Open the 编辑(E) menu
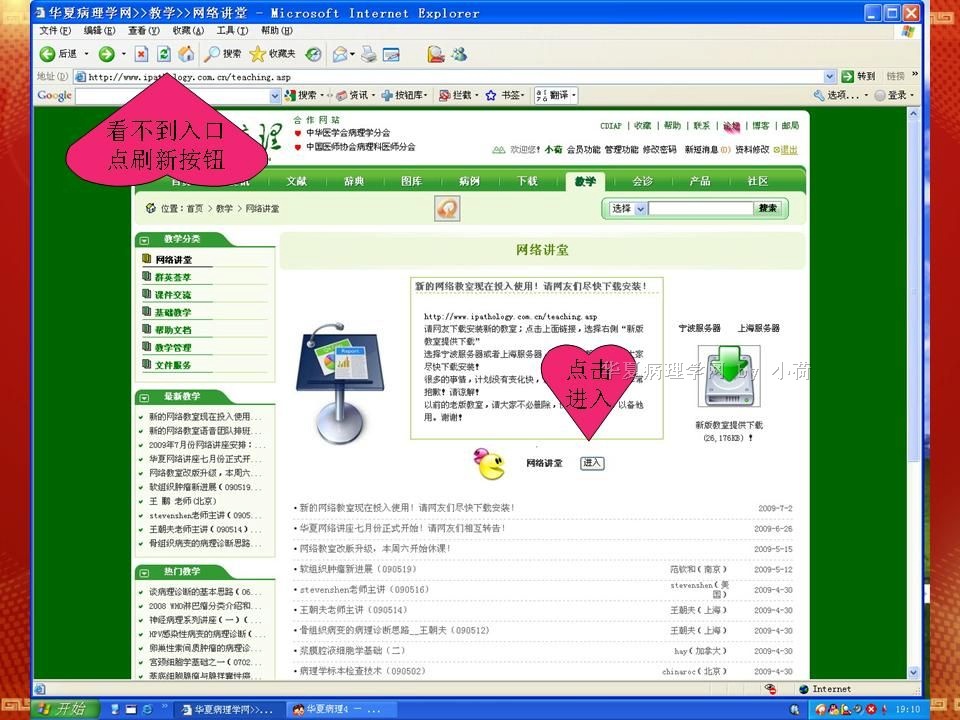 (99, 31)
